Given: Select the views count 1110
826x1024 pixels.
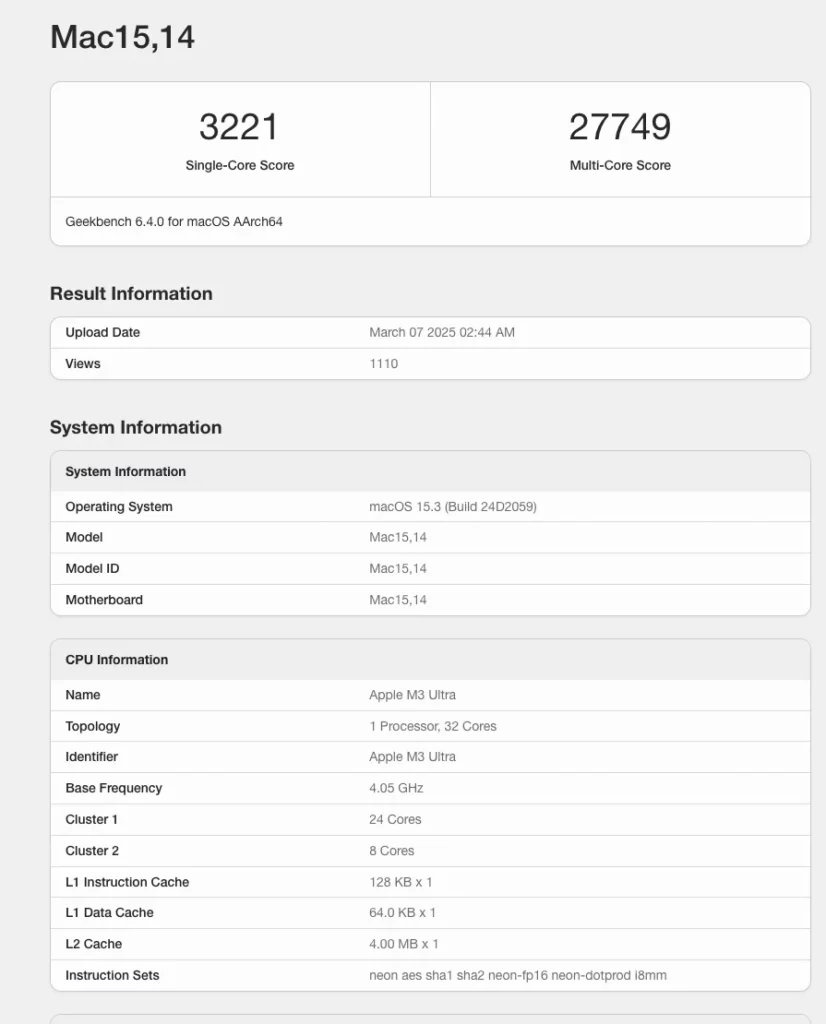Looking at the screenshot, I should pyautogui.click(x=383, y=364).
